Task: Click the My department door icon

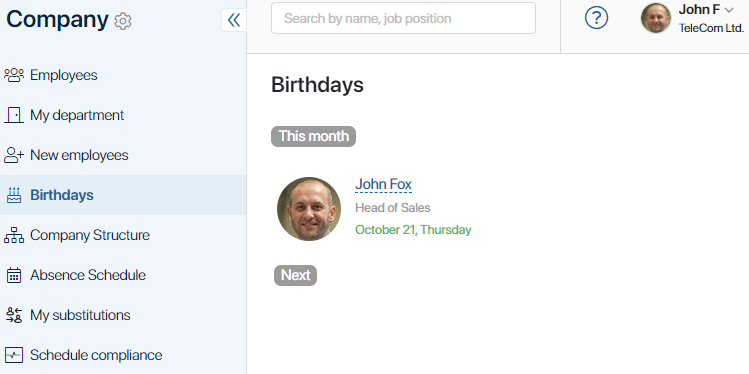Action: pos(14,115)
